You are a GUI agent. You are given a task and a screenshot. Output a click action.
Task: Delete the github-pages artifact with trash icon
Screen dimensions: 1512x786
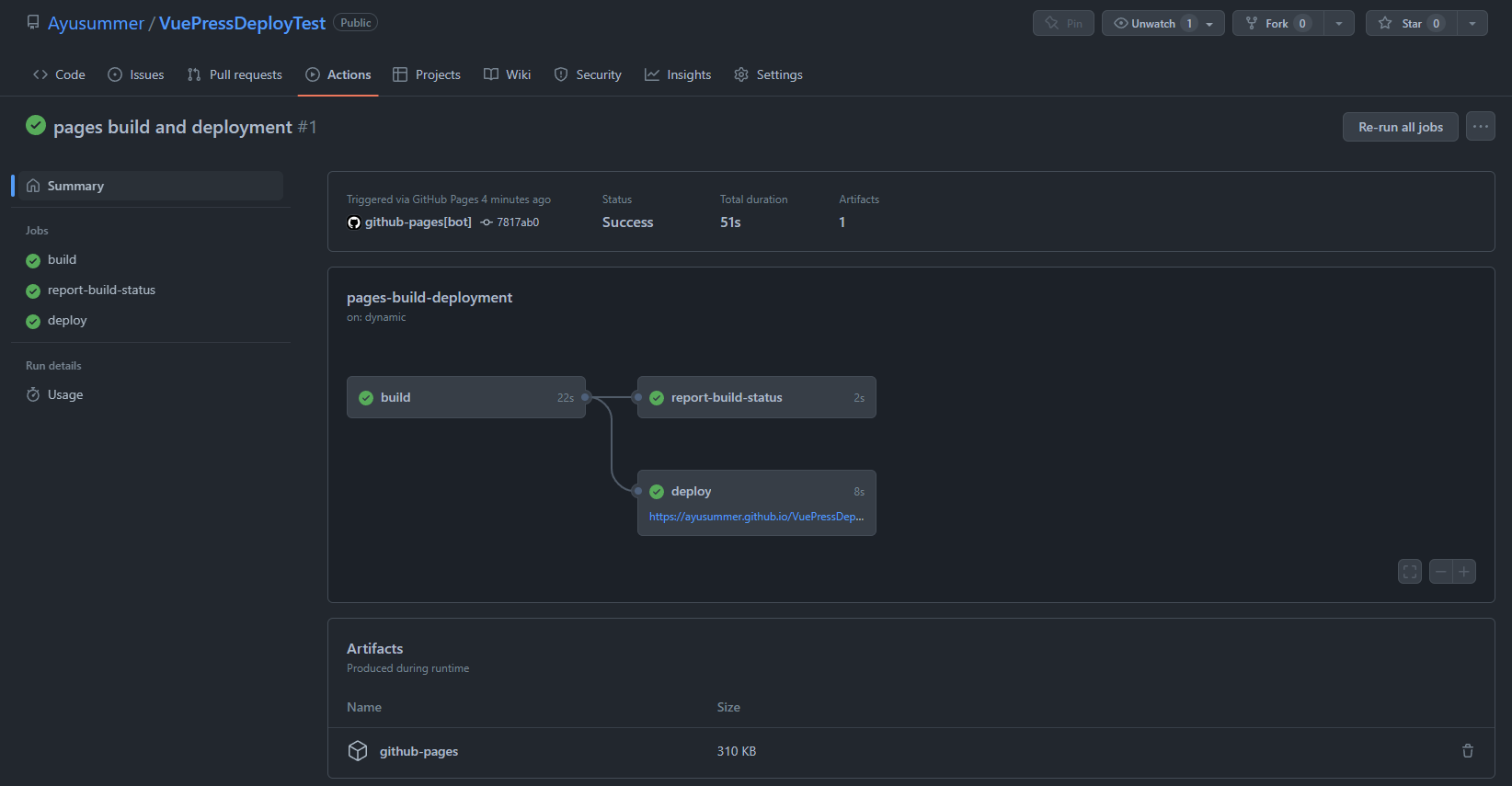[1468, 751]
